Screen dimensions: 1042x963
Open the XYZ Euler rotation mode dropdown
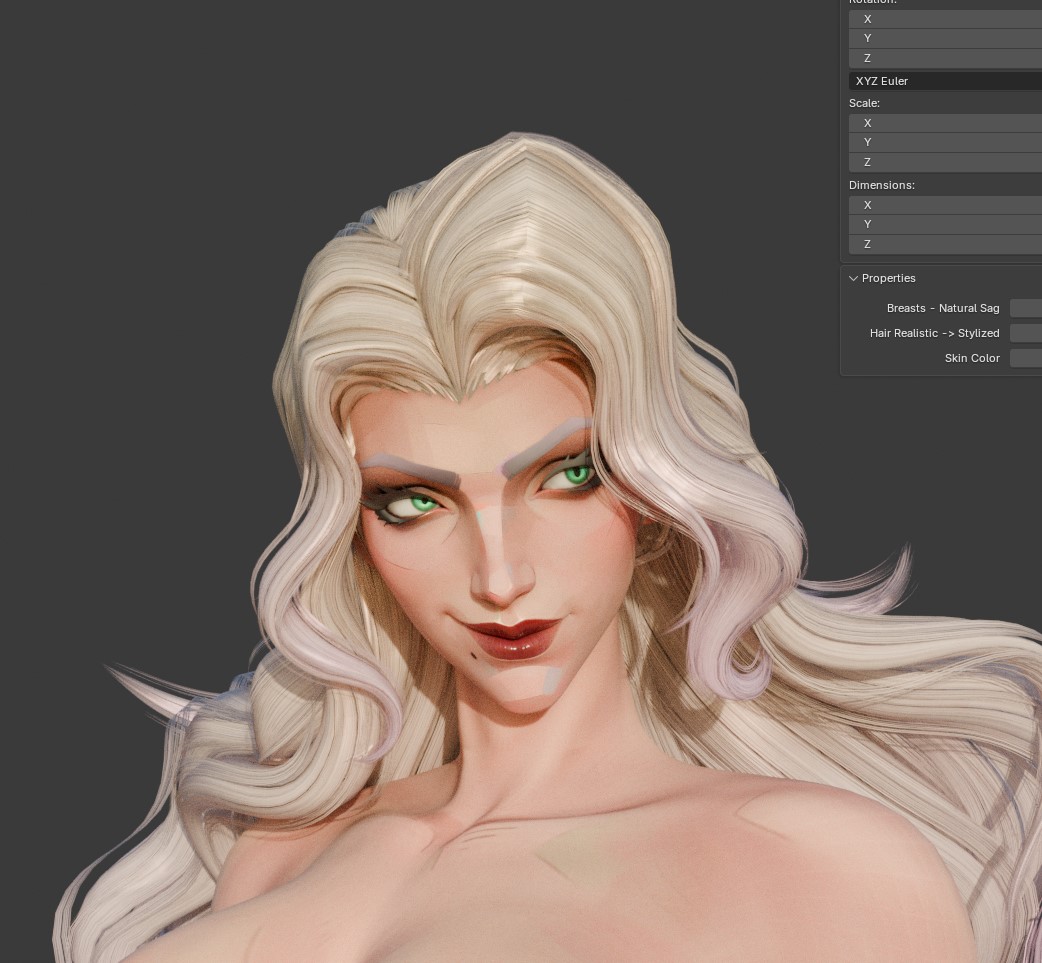(x=945, y=81)
